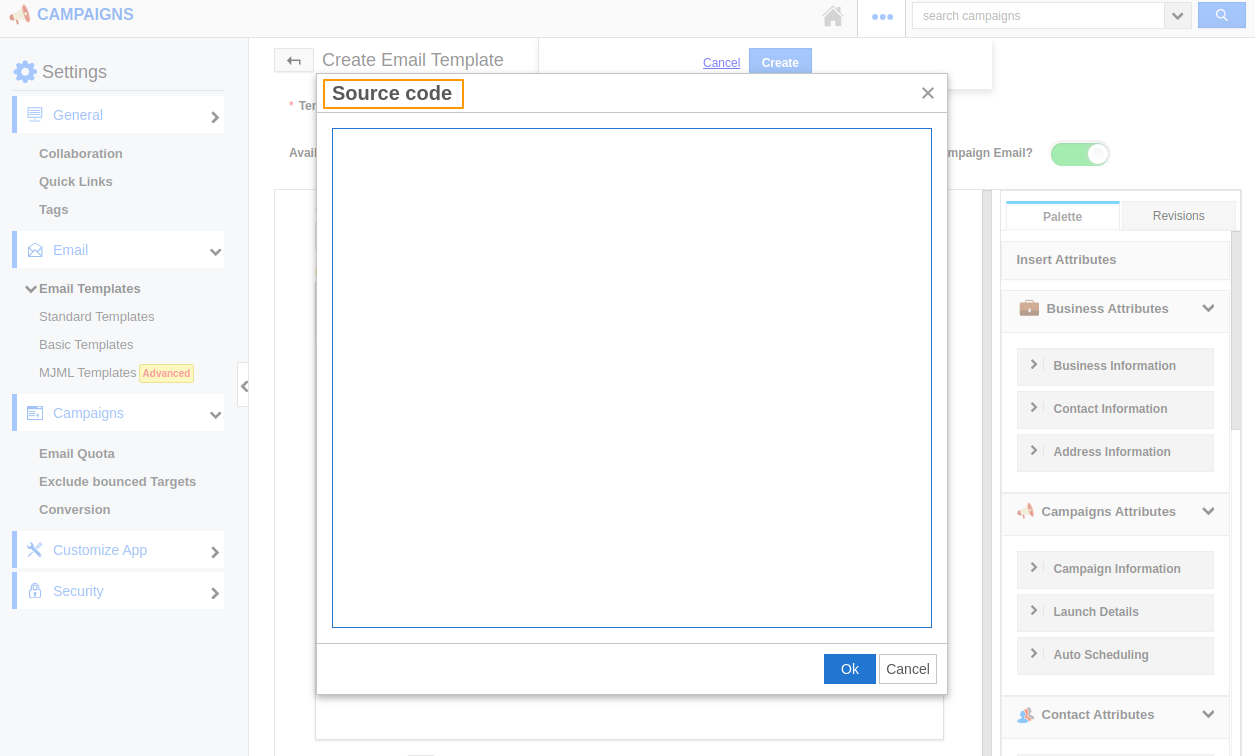This screenshot has height=756, width=1255.
Task: Click the Settings gear icon
Action: [24, 71]
